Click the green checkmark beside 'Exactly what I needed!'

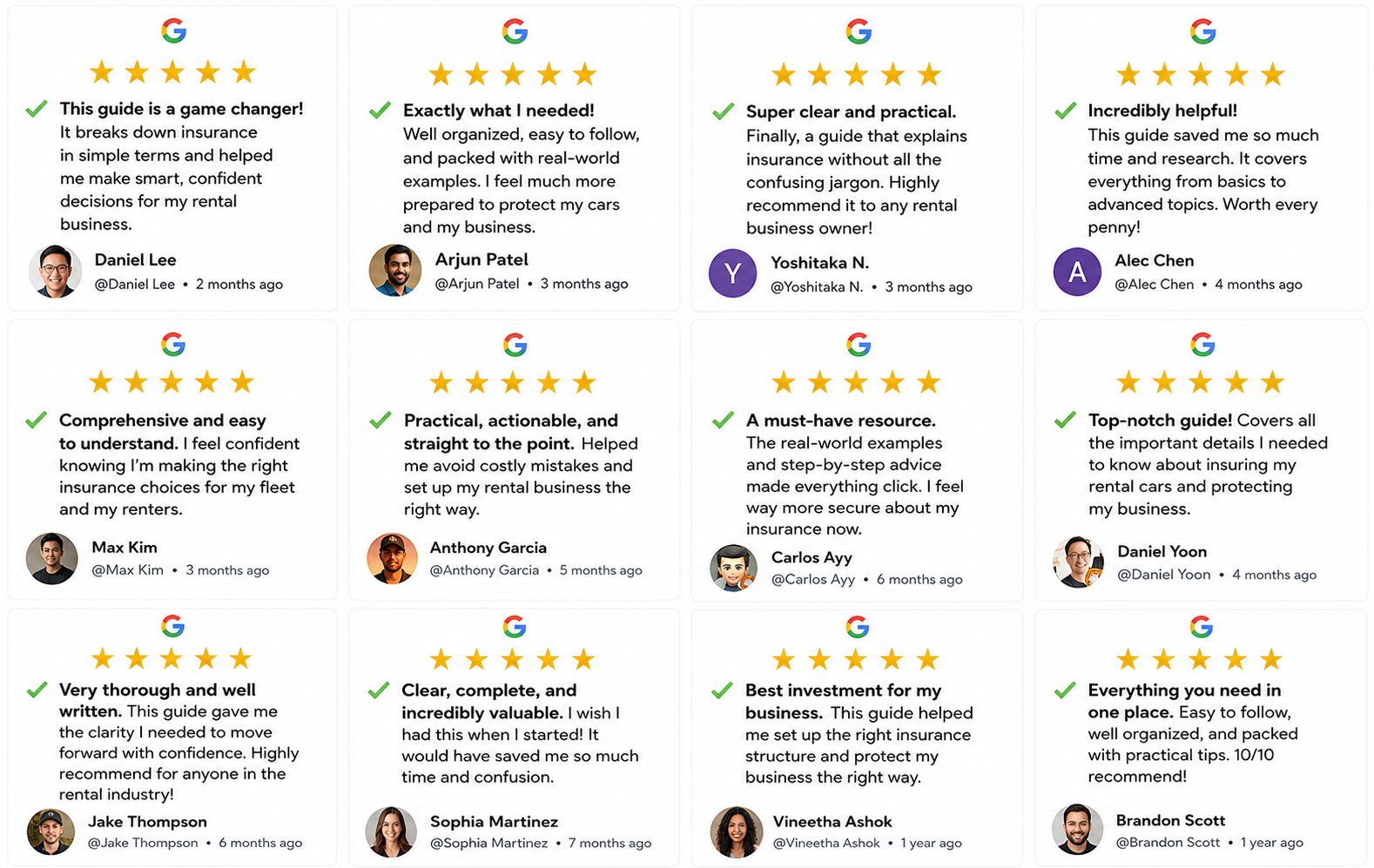click(x=380, y=111)
